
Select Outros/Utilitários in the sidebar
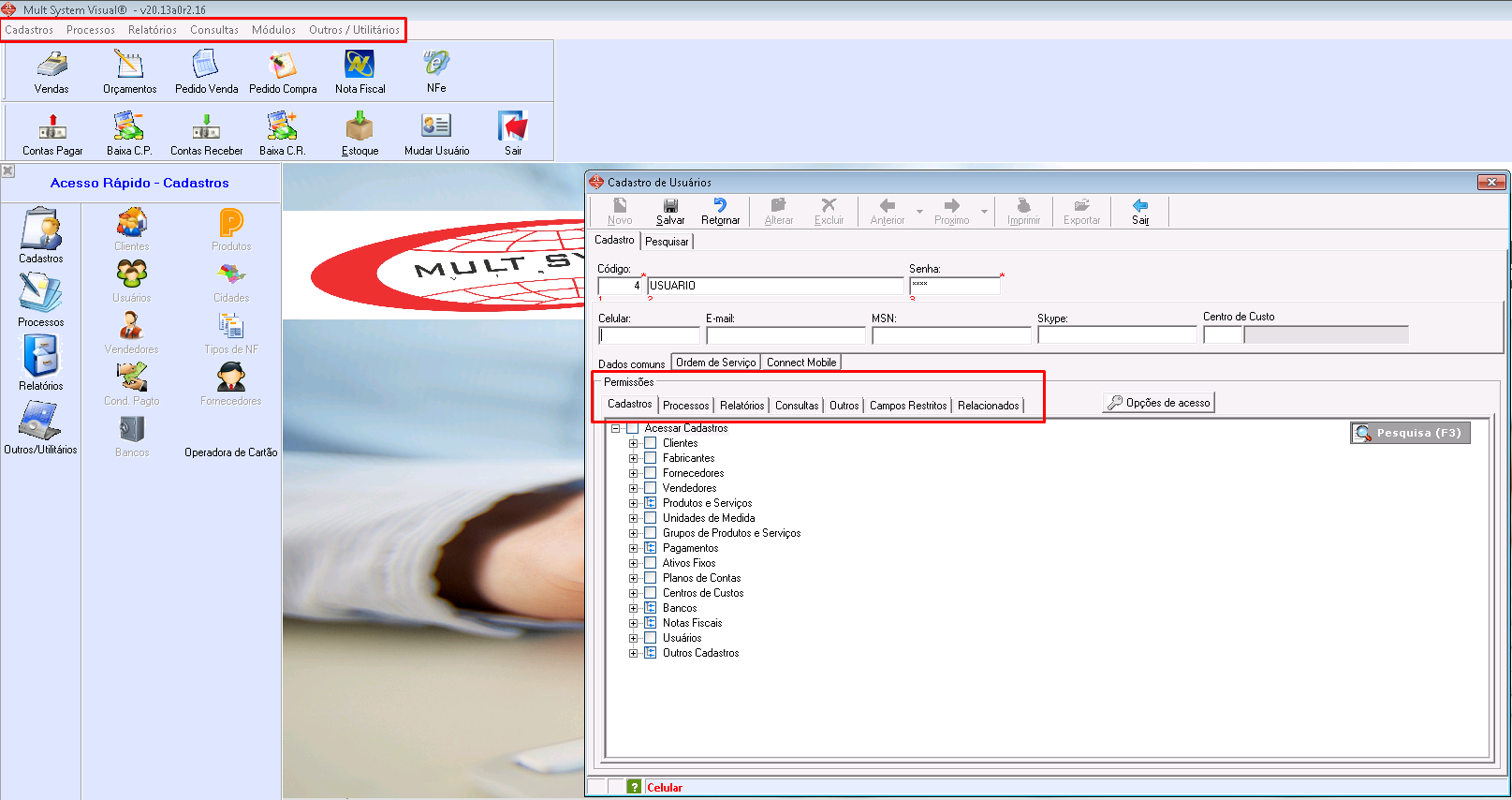pyautogui.click(x=41, y=427)
